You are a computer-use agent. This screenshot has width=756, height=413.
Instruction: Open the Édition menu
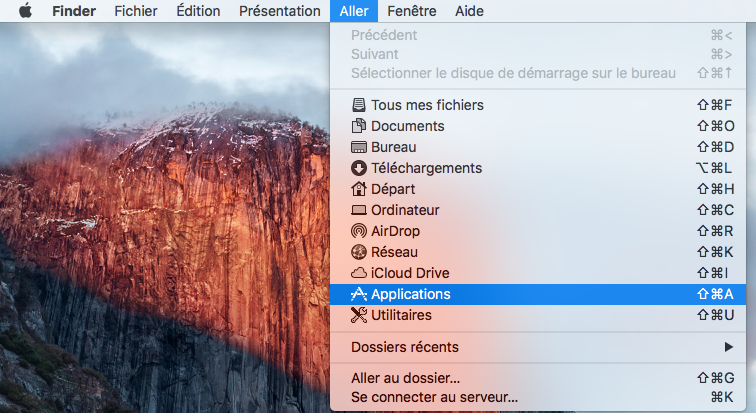click(x=198, y=12)
